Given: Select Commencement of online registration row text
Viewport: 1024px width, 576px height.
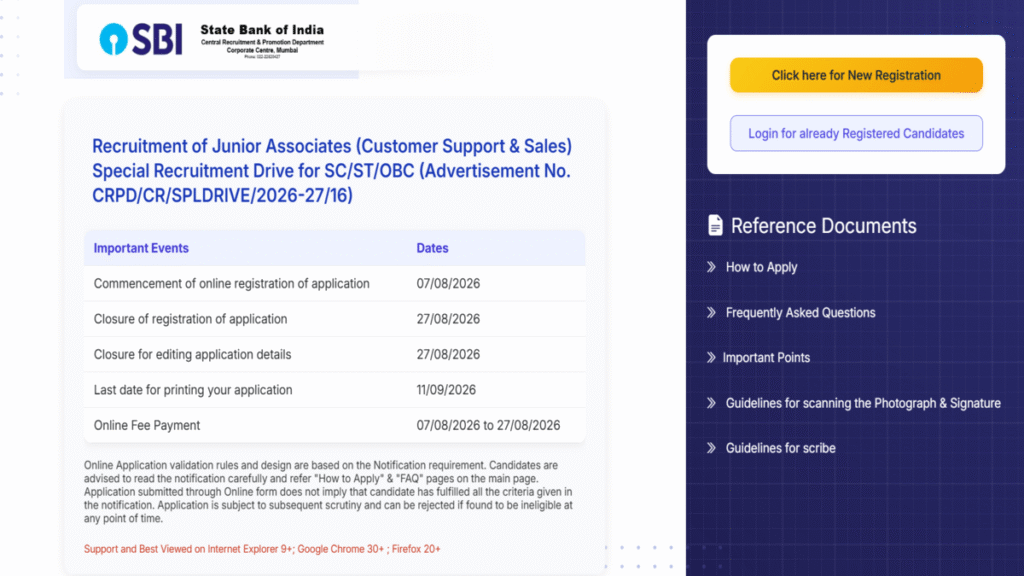Looking at the screenshot, I should click(x=231, y=283).
